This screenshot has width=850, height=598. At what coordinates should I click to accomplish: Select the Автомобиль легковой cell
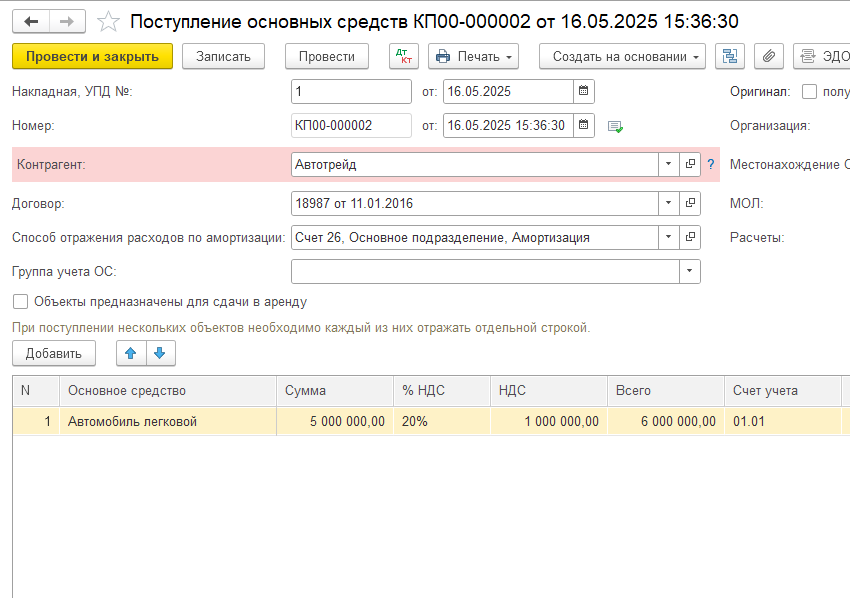[168, 421]
